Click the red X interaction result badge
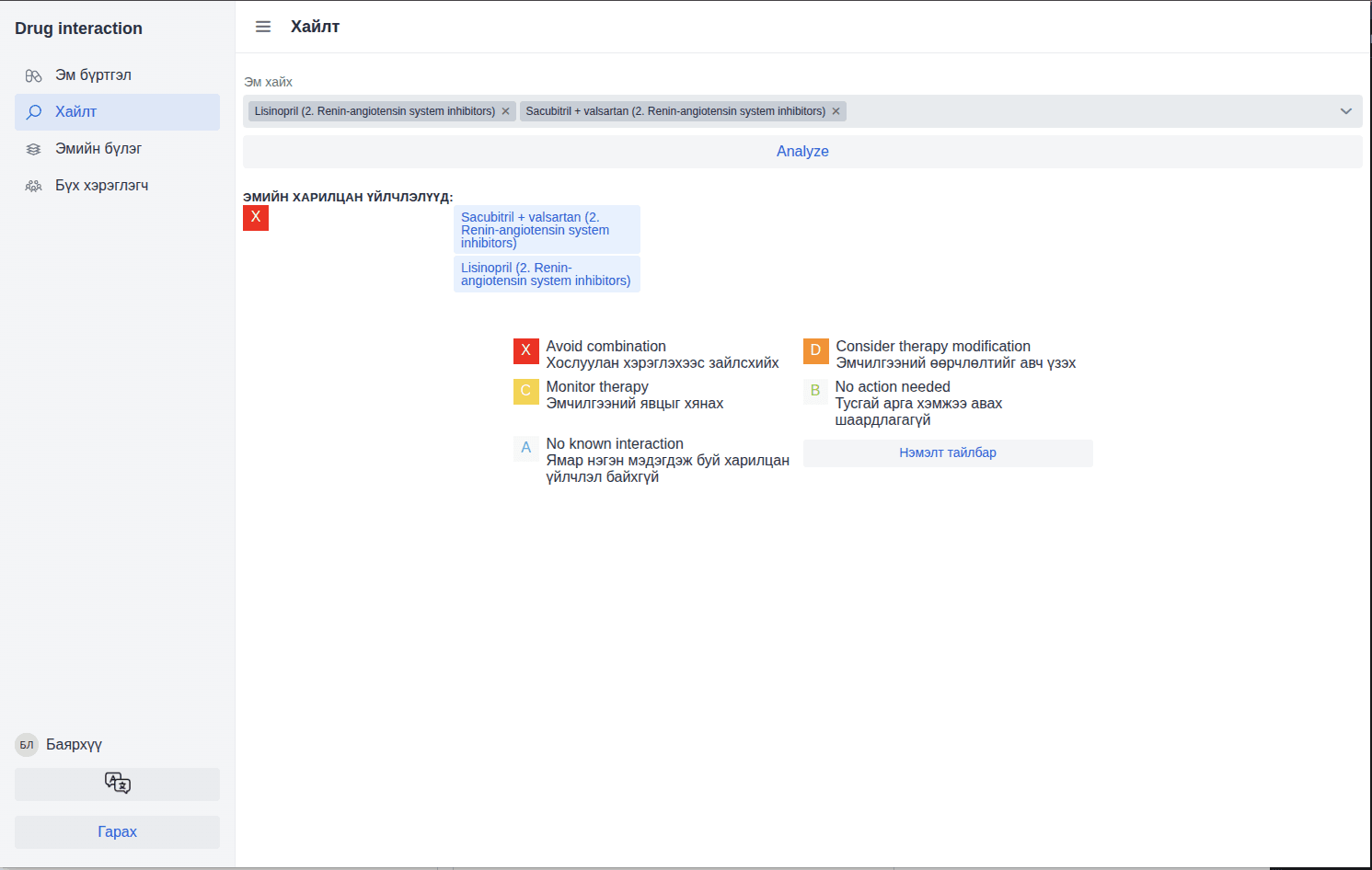Image resolution: width=1372 pixels, height=870 pixels. 256,218
